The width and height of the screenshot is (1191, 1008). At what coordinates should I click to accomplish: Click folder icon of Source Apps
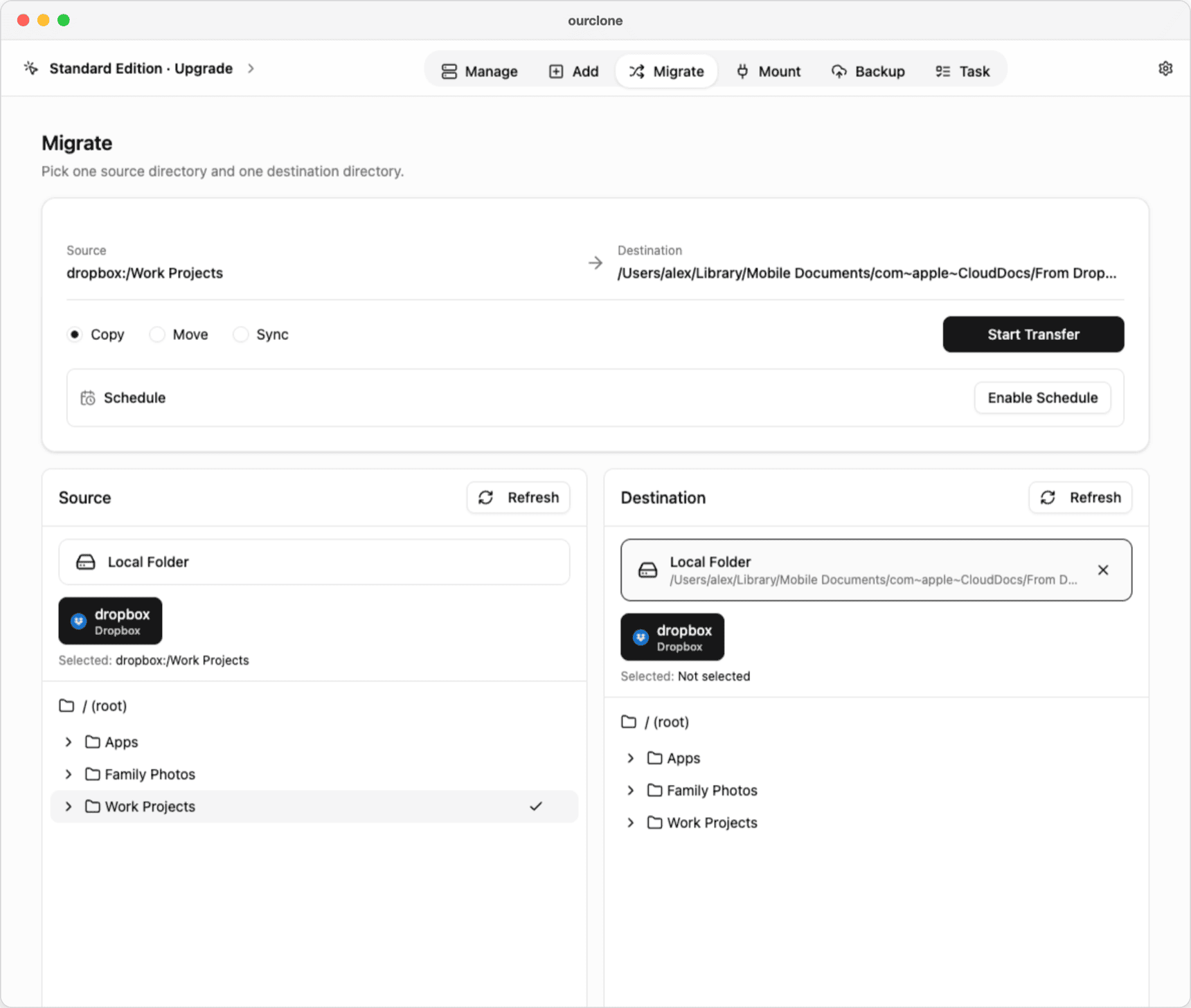pyautogui.click(x=92, y=741)
